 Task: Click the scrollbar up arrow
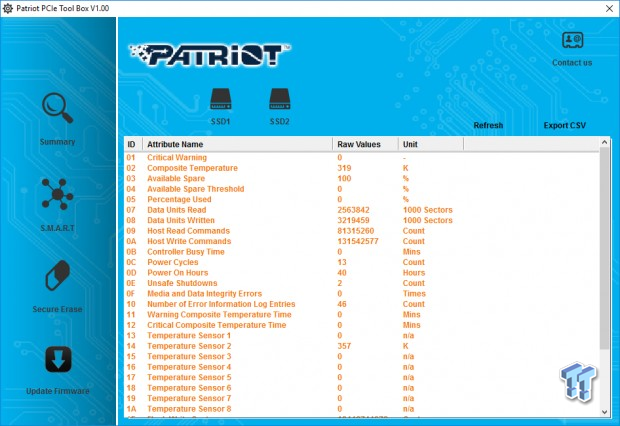pyautogui.click(x=605, y=142)
